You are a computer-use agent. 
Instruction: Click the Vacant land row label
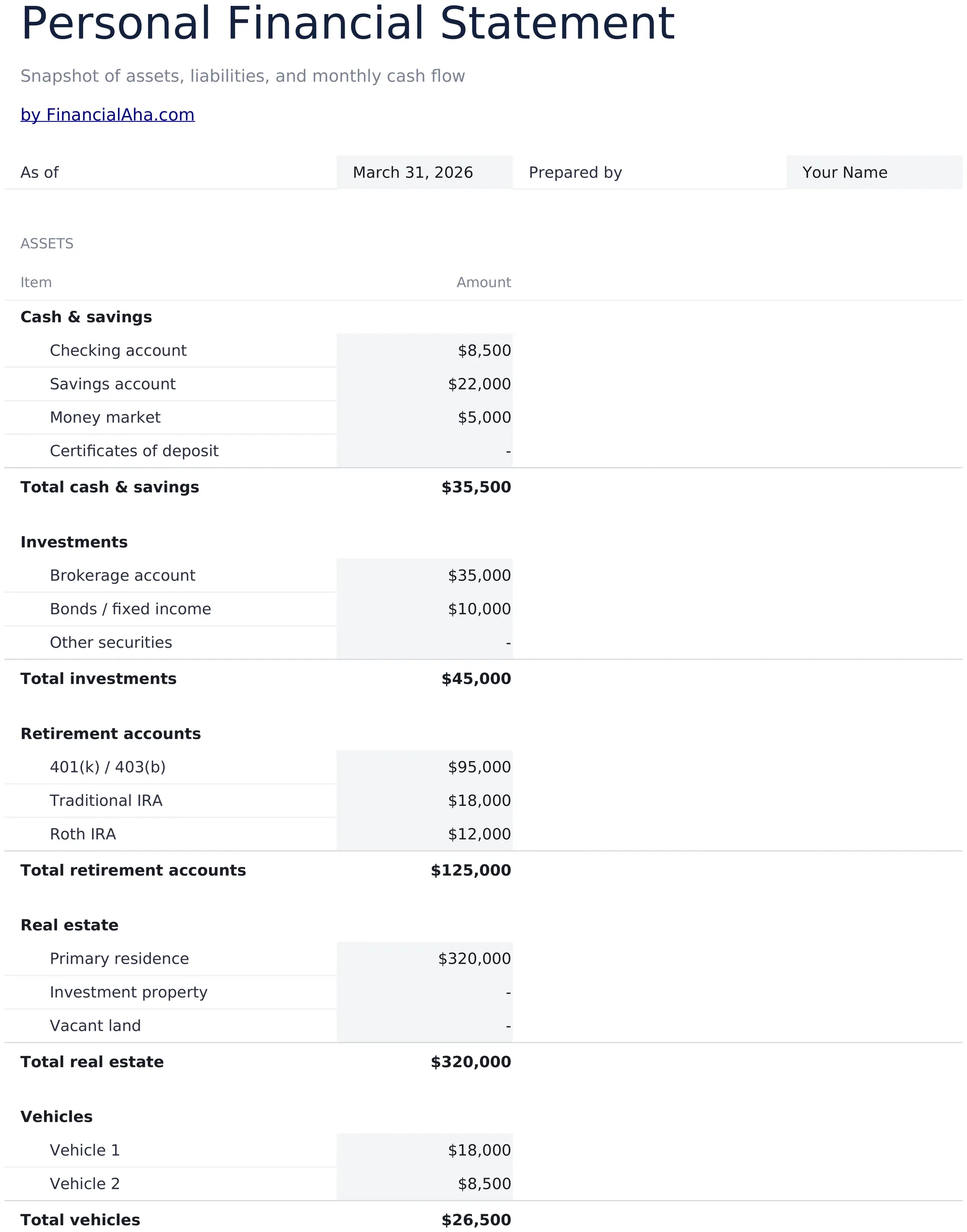point(95,1026)
